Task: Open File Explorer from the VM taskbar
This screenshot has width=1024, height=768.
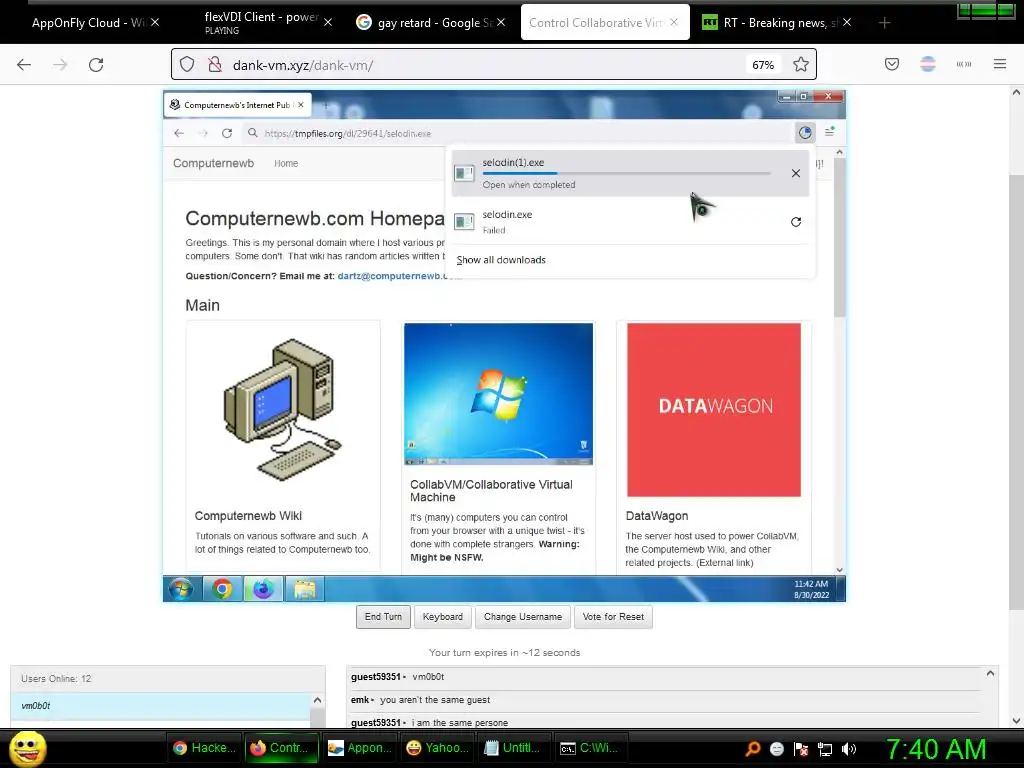Action: point(304,589)
